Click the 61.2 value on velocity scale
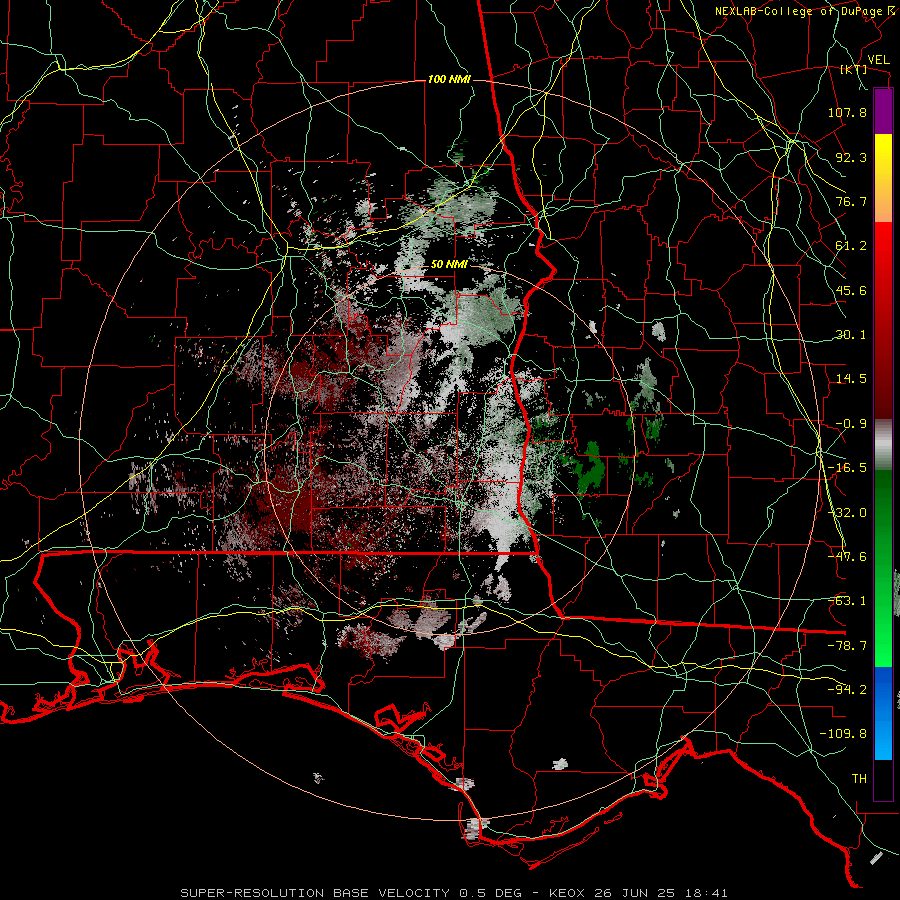The width and height of the screenshot is (900, 900). click(851, 246)
